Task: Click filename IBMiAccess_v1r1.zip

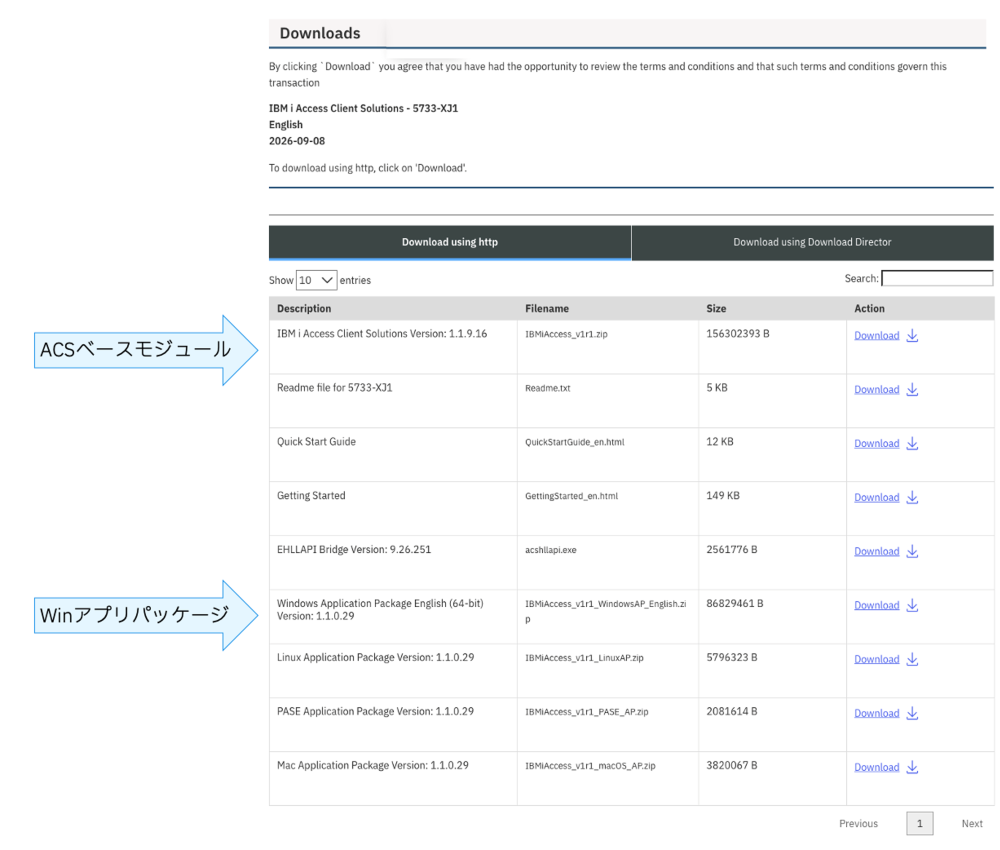Action: pos(566,334)
